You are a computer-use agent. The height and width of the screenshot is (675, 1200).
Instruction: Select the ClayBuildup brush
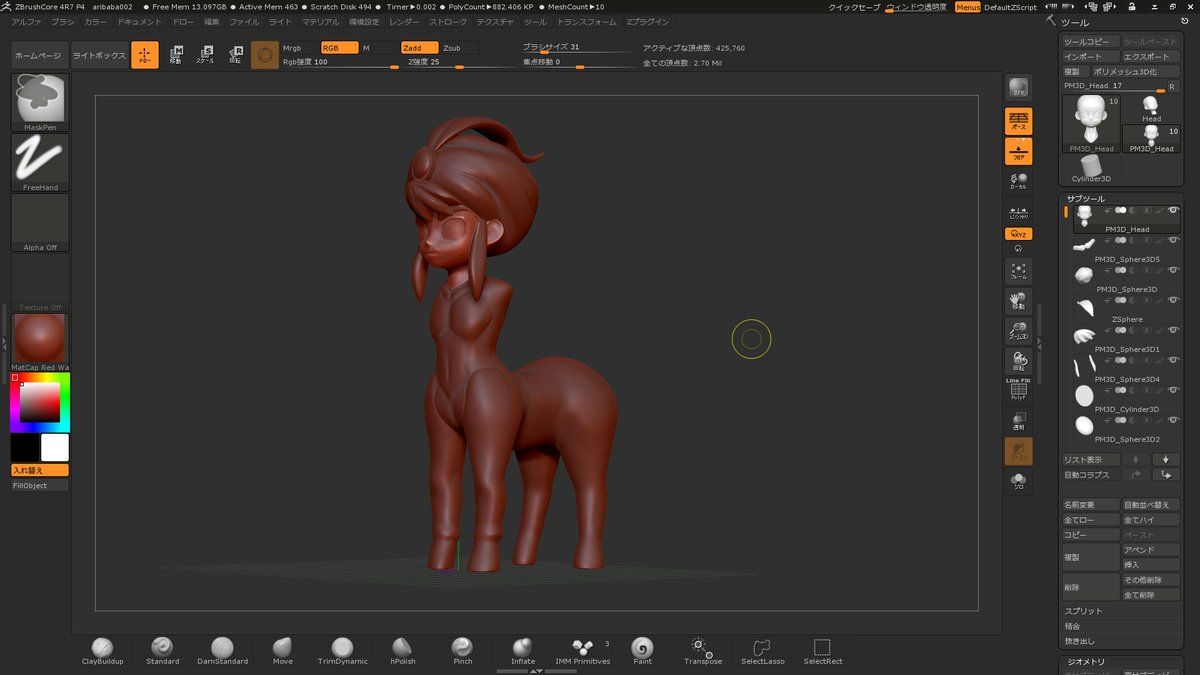click(102, 650)
